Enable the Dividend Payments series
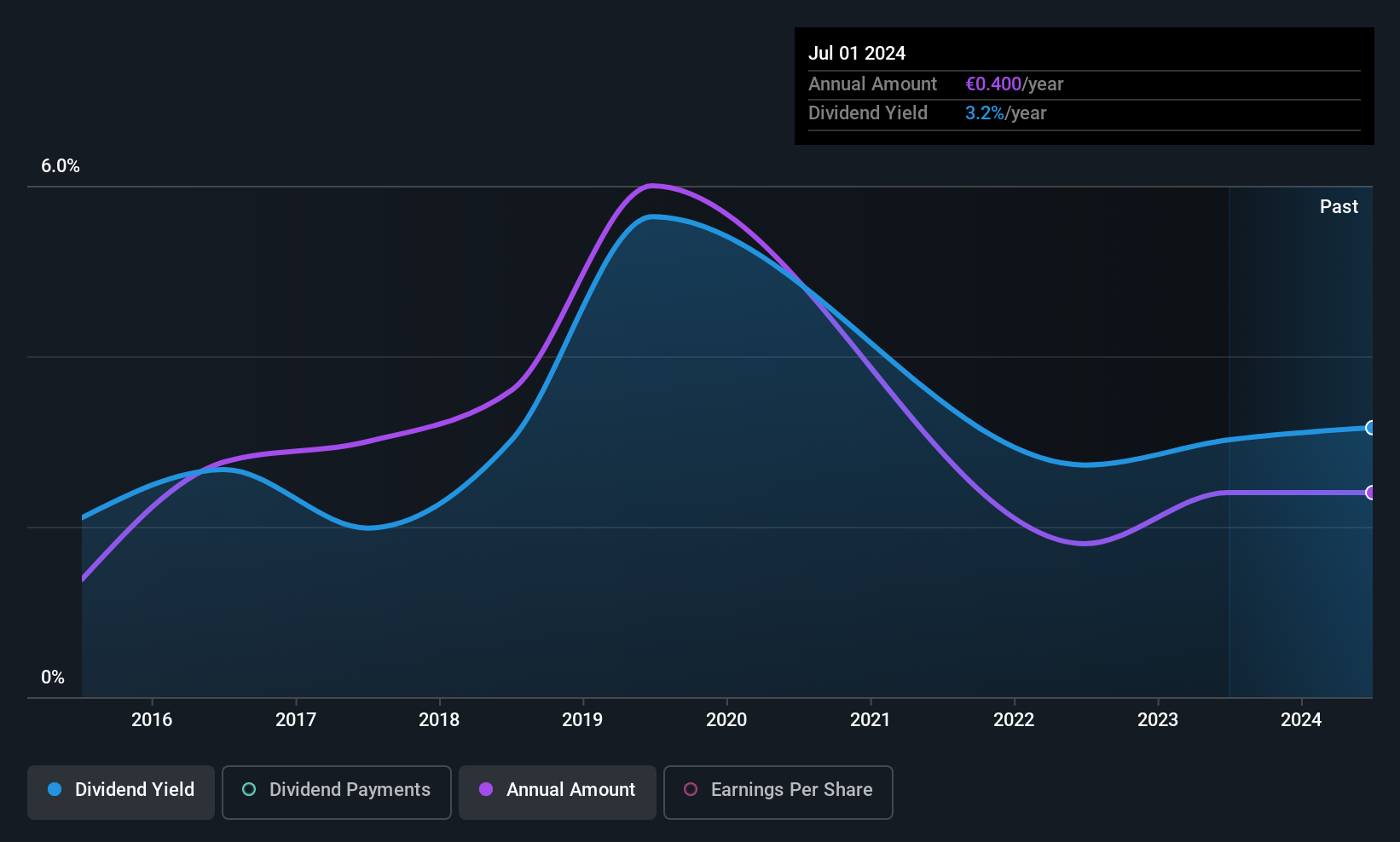 (x=336, y=792)
